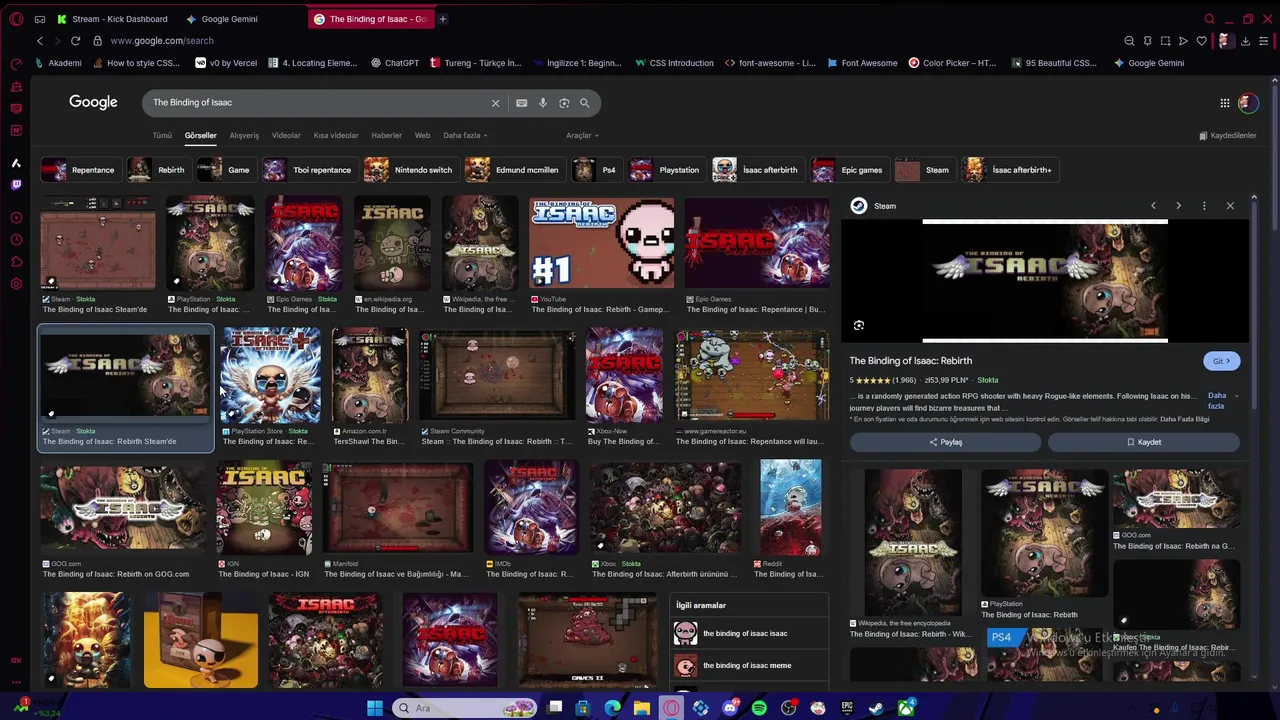
Task: Open the YouTube '#1' gameplay thumbnail
Action: 602,243
